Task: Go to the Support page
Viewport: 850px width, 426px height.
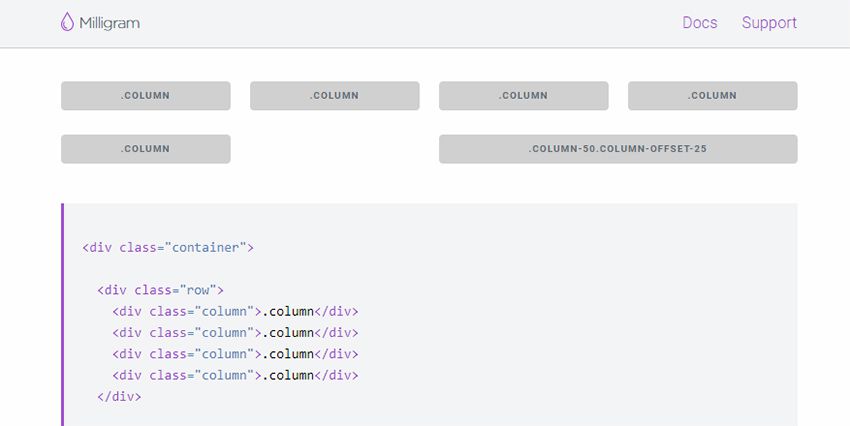Action: coord(769,23)
